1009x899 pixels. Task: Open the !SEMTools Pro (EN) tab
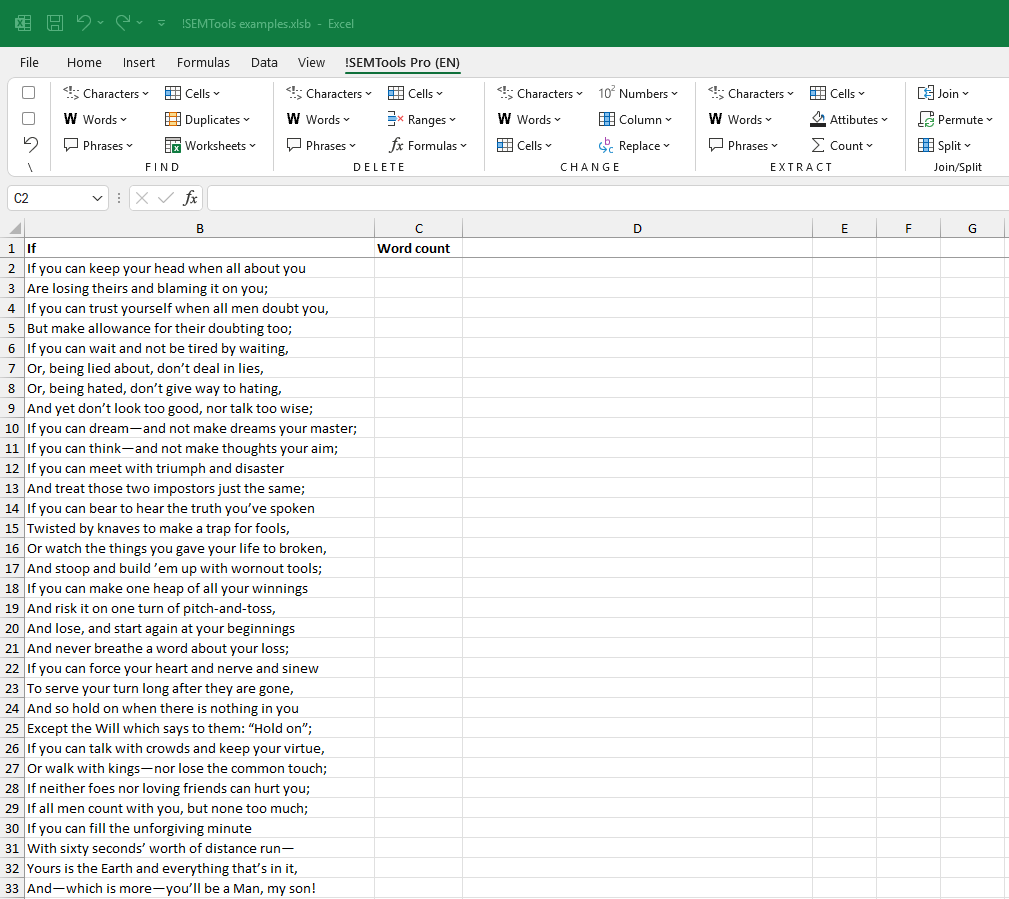402,62
